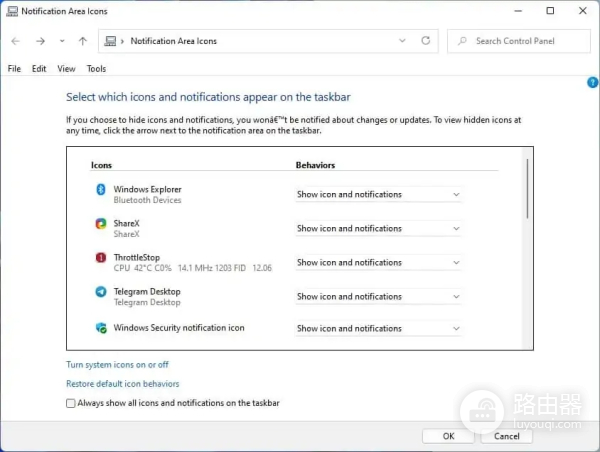
Task: Click the Bluetooth icon for Windows Explorer
Action: (x=100, y=190)
